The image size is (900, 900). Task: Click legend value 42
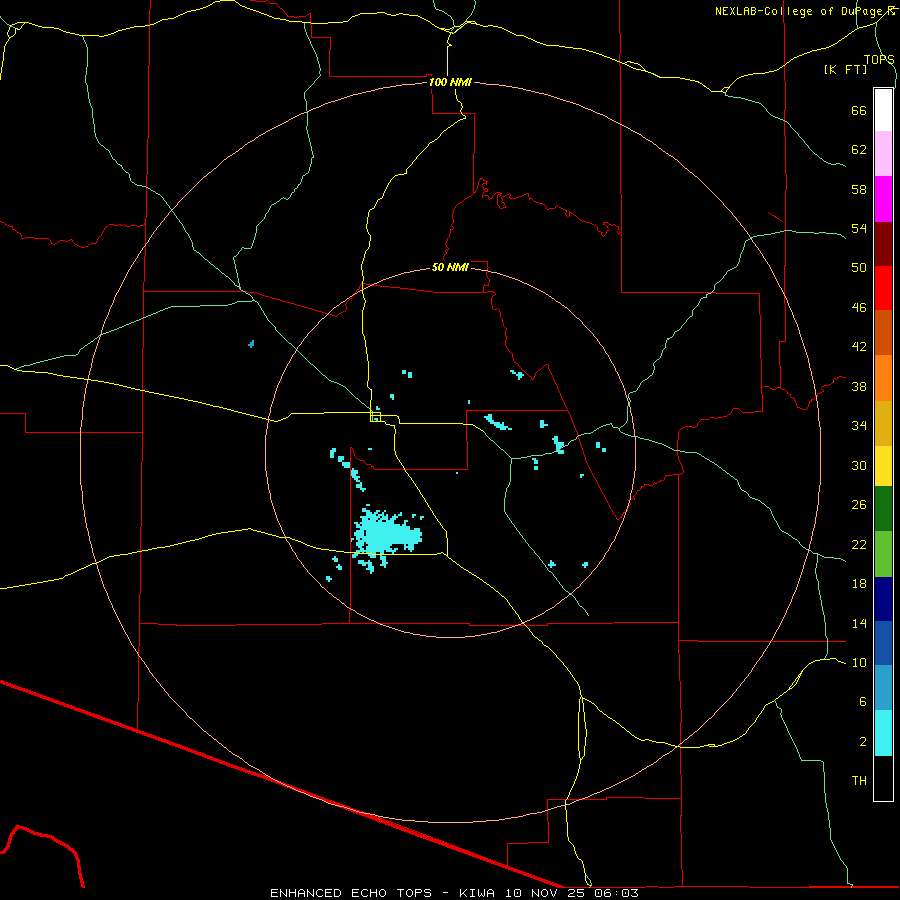point(859,347)
